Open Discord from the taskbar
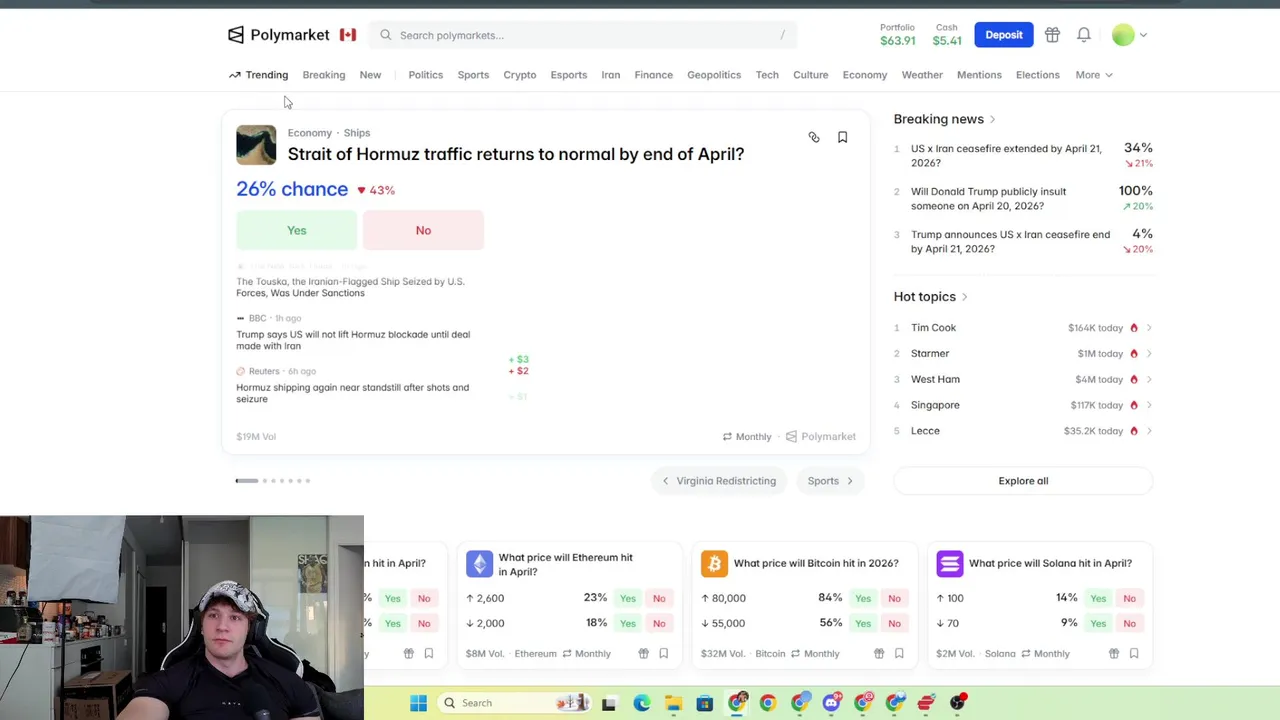The width and height of the screenshot is (1280, 720). click(x=831, y=703)
